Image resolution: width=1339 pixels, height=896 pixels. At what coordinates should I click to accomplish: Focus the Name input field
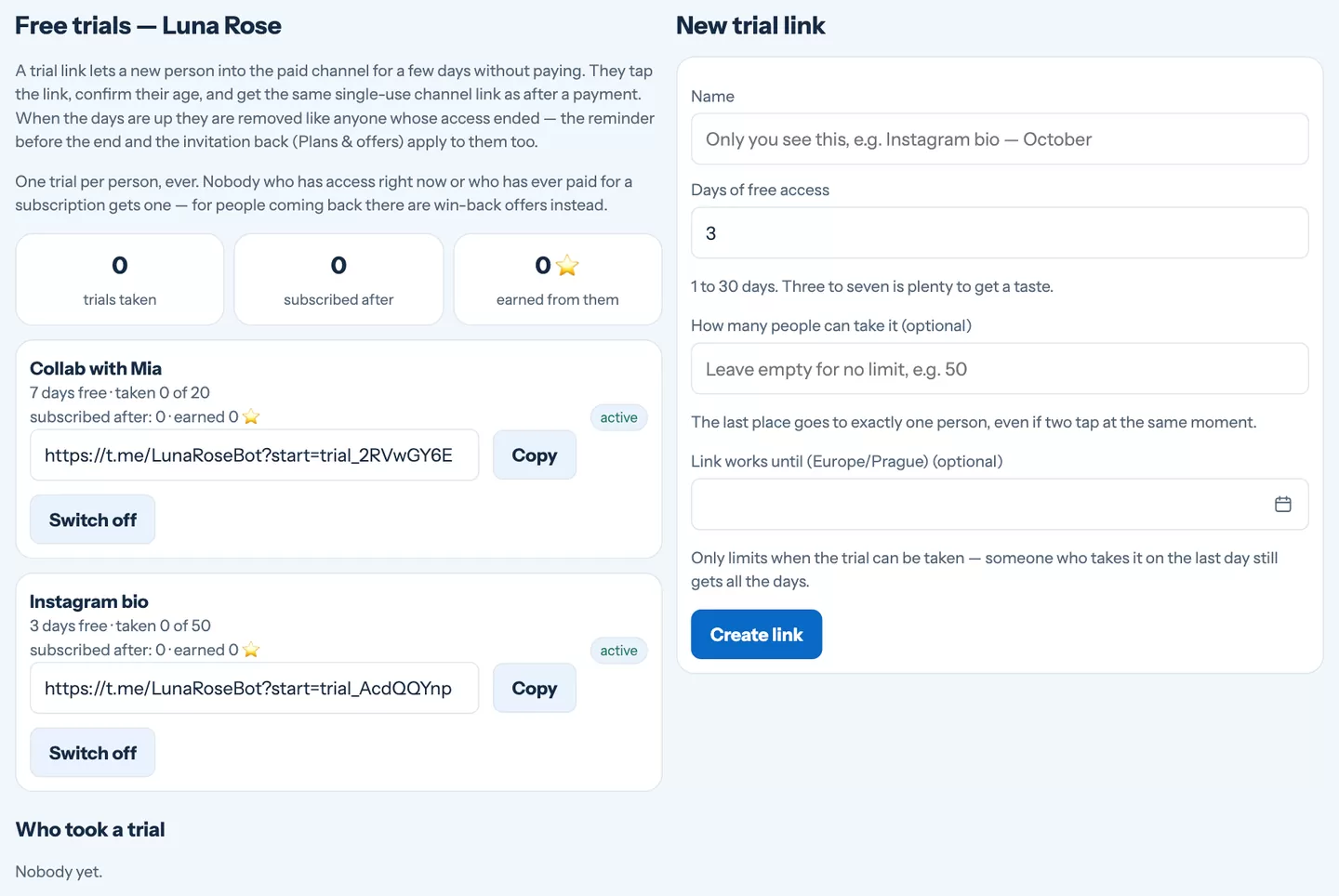1000,139
